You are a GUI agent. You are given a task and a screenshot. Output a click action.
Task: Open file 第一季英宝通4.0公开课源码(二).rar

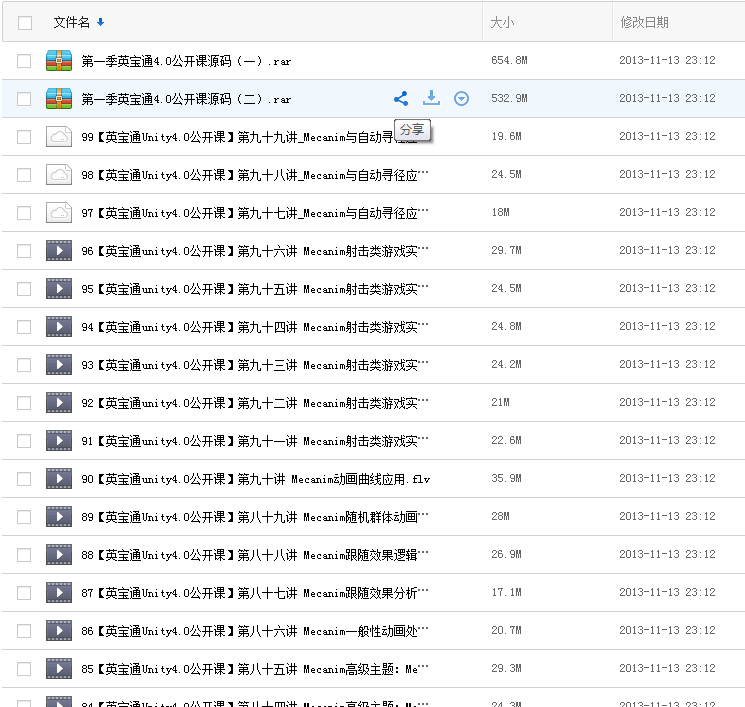pyautogui.click(x=186, y=99)
